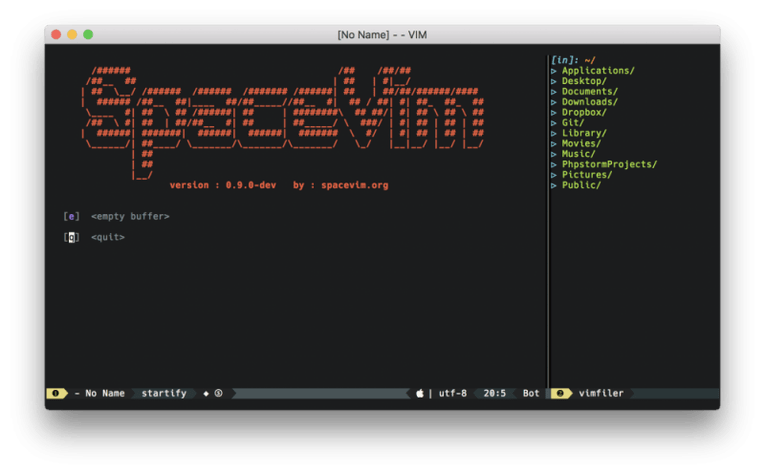Select the Public/ directory
Viewport: 764px width, 474px height.
click(581, 185)
